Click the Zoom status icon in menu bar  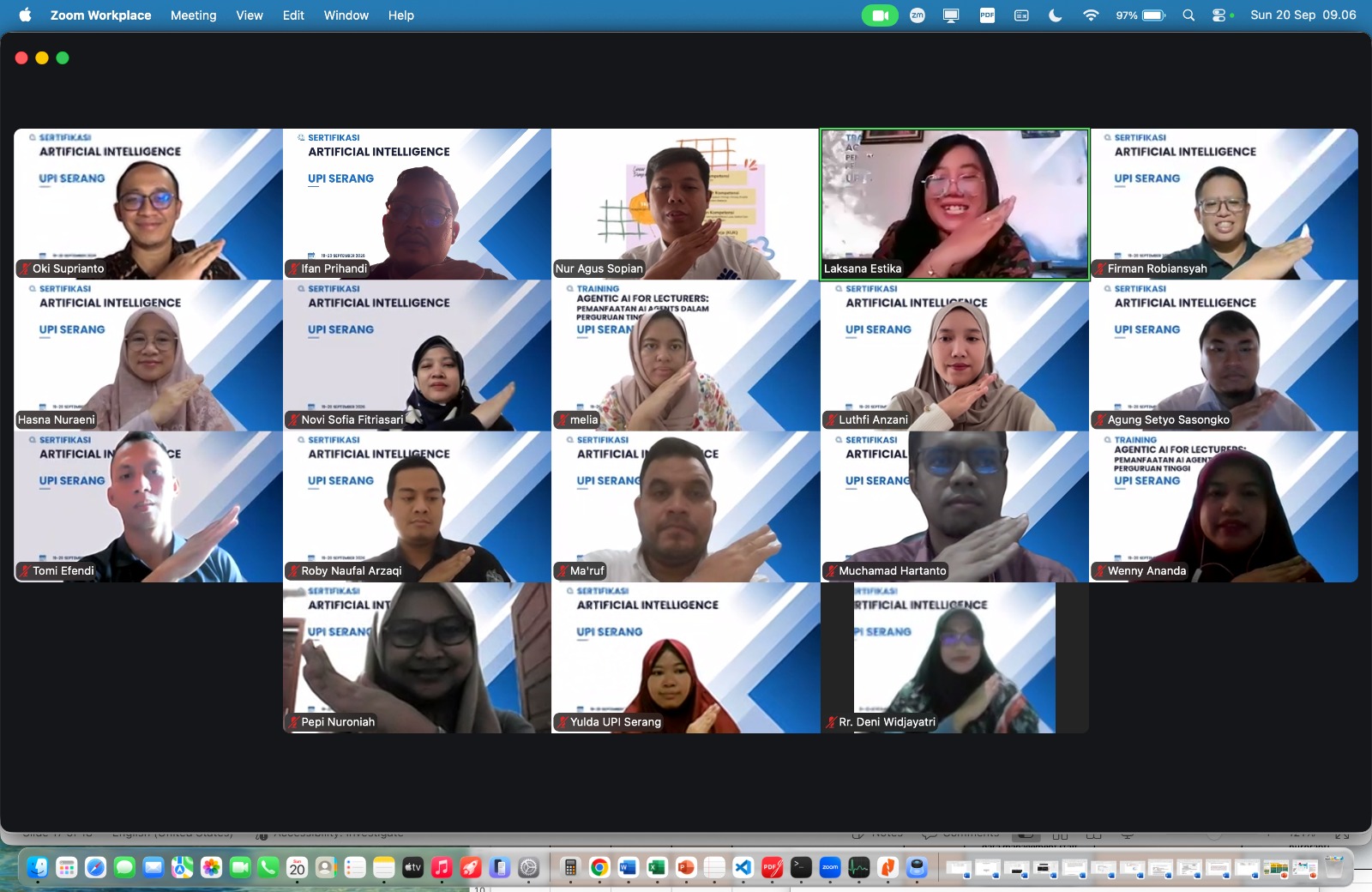click(x=918, y=15)
